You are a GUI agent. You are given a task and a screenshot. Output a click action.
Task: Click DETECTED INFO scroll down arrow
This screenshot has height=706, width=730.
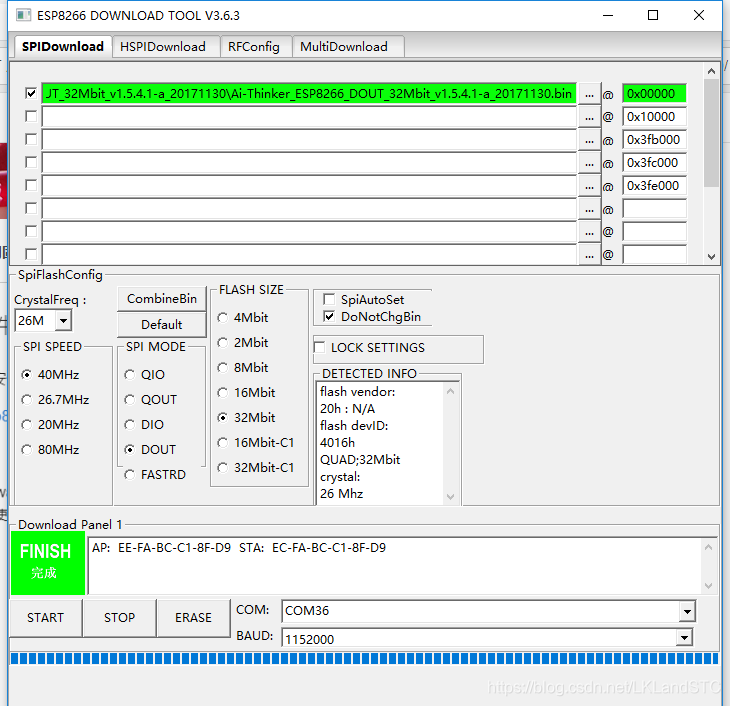(x=450, y=496)
